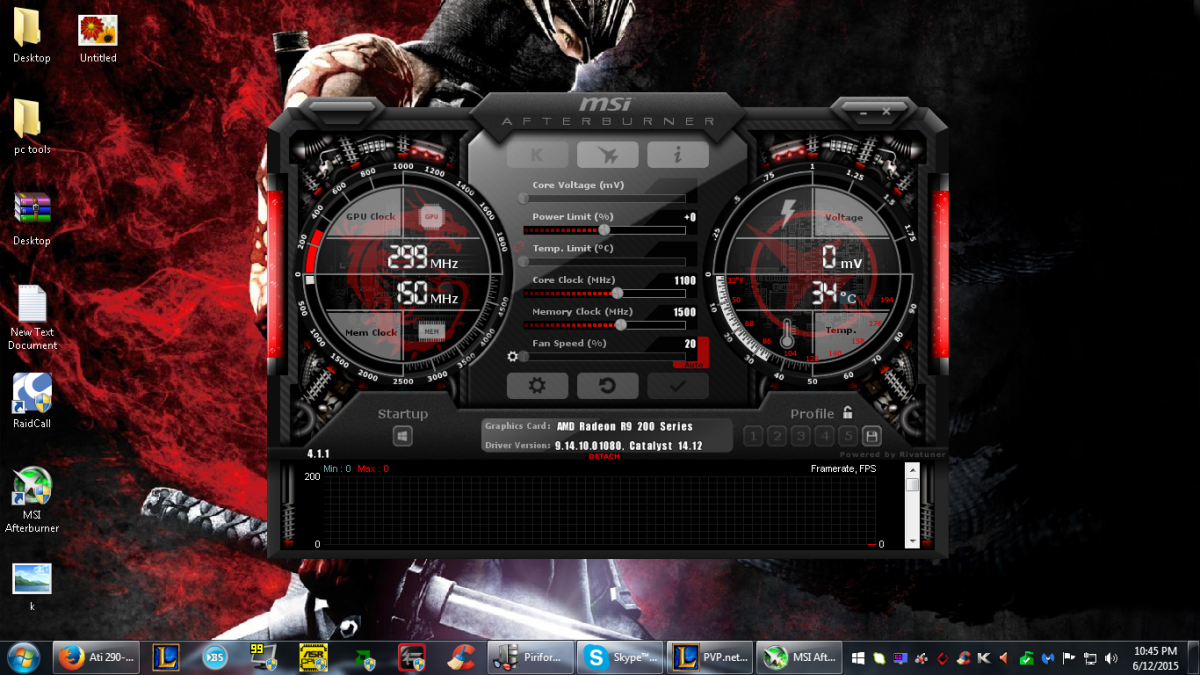Apply settings with the checkmark button

[x=677, y=386]
